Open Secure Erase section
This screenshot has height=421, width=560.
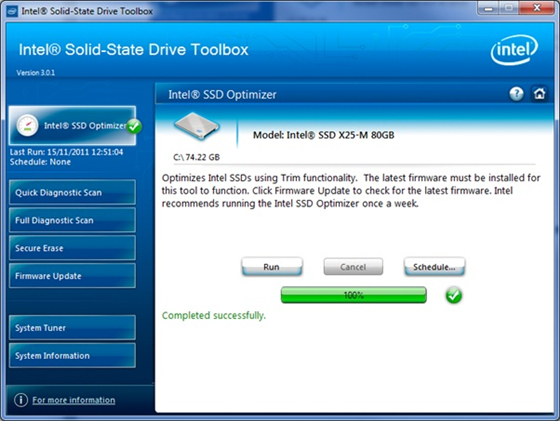72,248
